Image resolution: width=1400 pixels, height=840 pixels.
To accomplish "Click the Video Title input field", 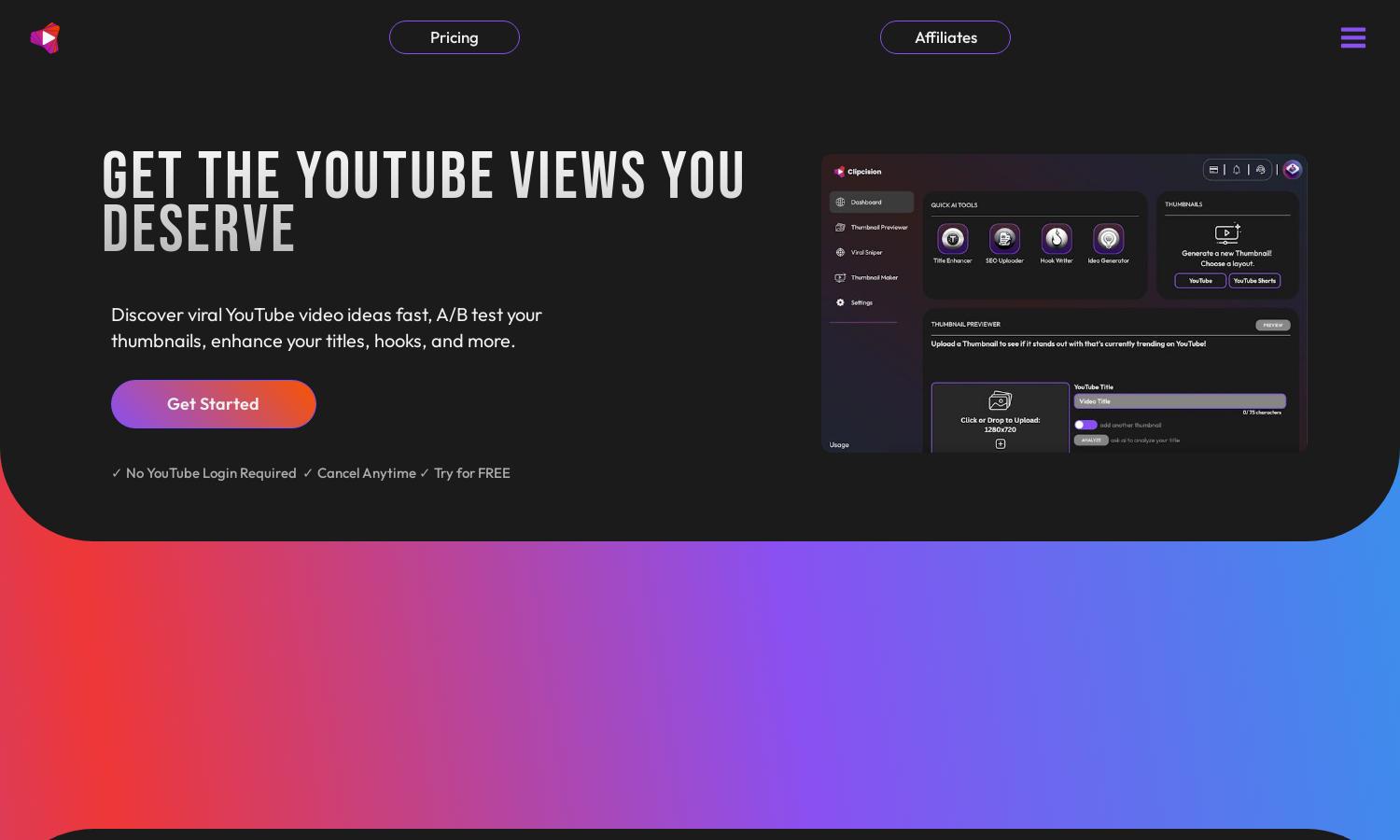I will click(1180, 401).
